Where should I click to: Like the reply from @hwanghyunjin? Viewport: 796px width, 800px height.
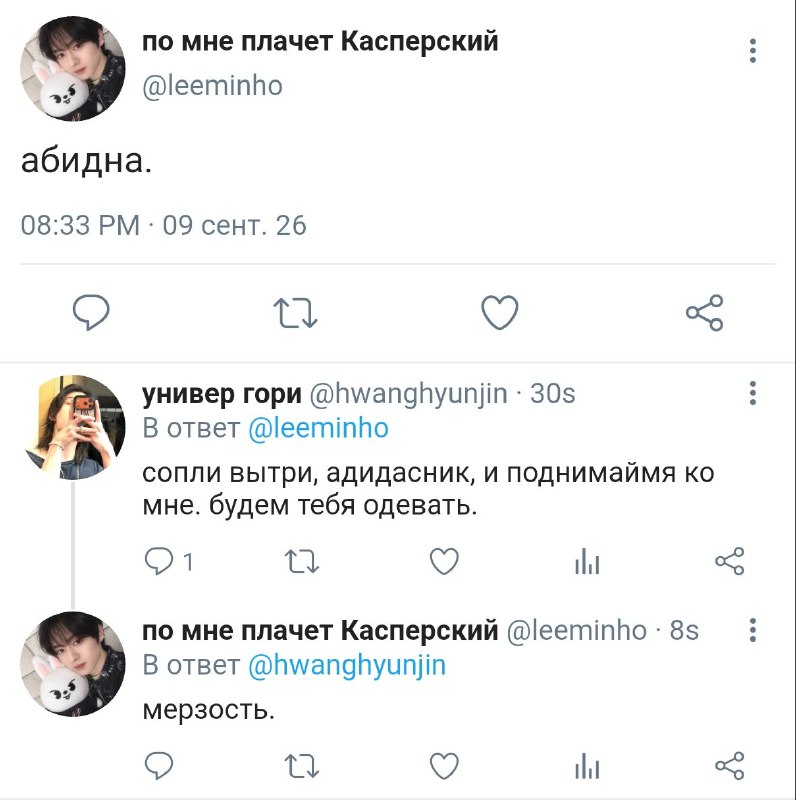(444, 561)
